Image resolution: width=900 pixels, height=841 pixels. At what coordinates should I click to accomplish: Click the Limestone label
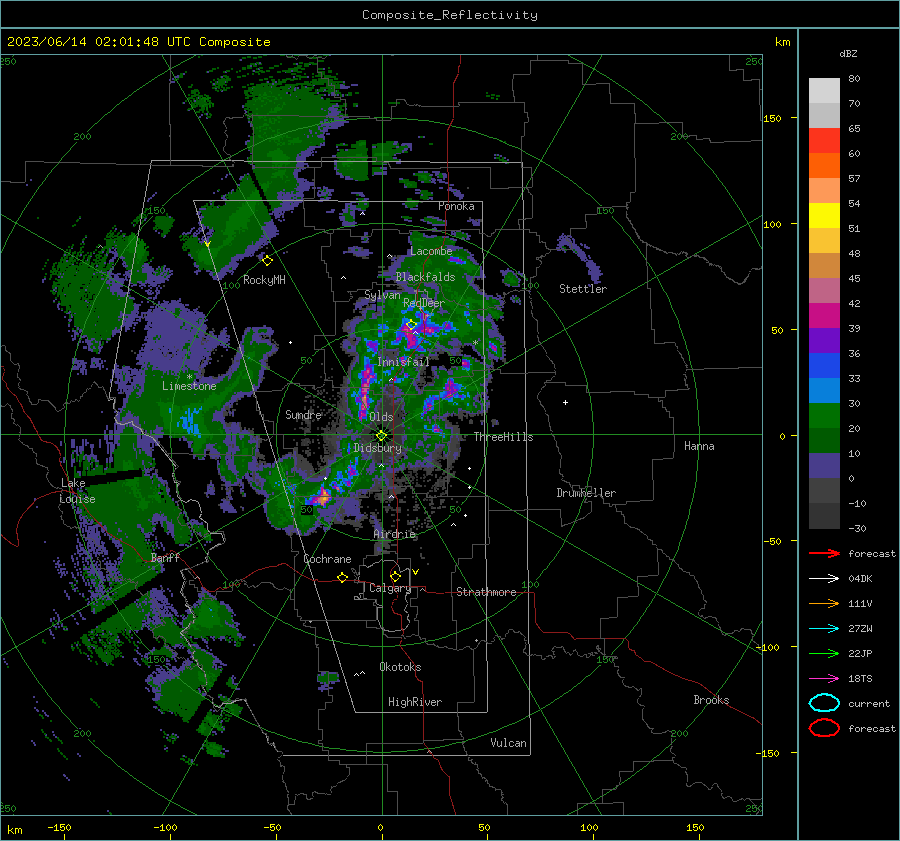[189, 386]
